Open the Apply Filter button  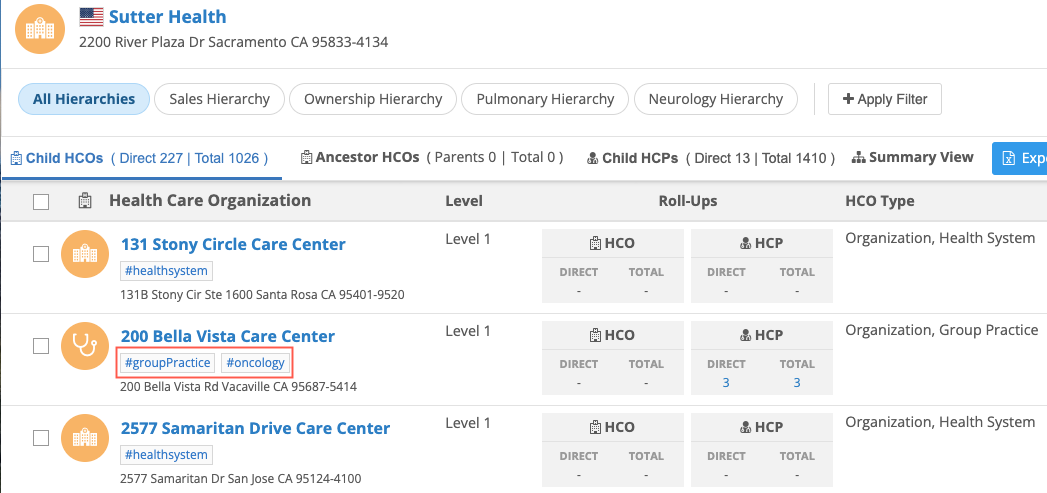885,99
